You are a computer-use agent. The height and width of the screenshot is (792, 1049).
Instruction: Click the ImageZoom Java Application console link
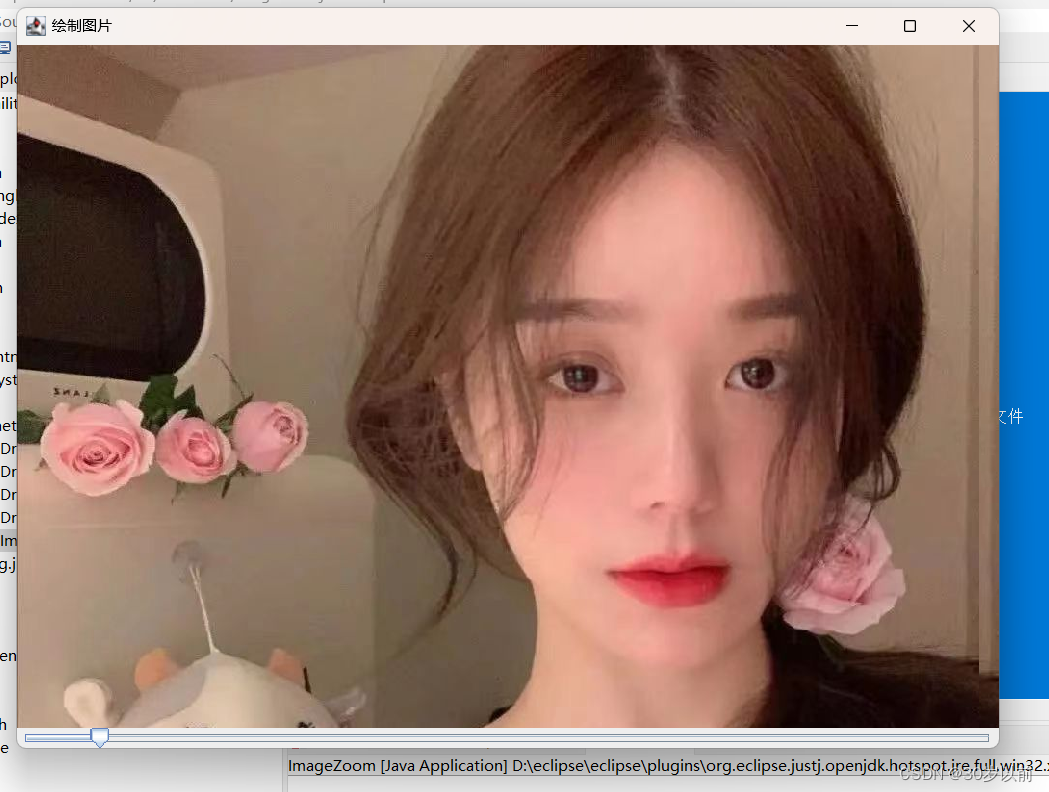pos(395,766)
